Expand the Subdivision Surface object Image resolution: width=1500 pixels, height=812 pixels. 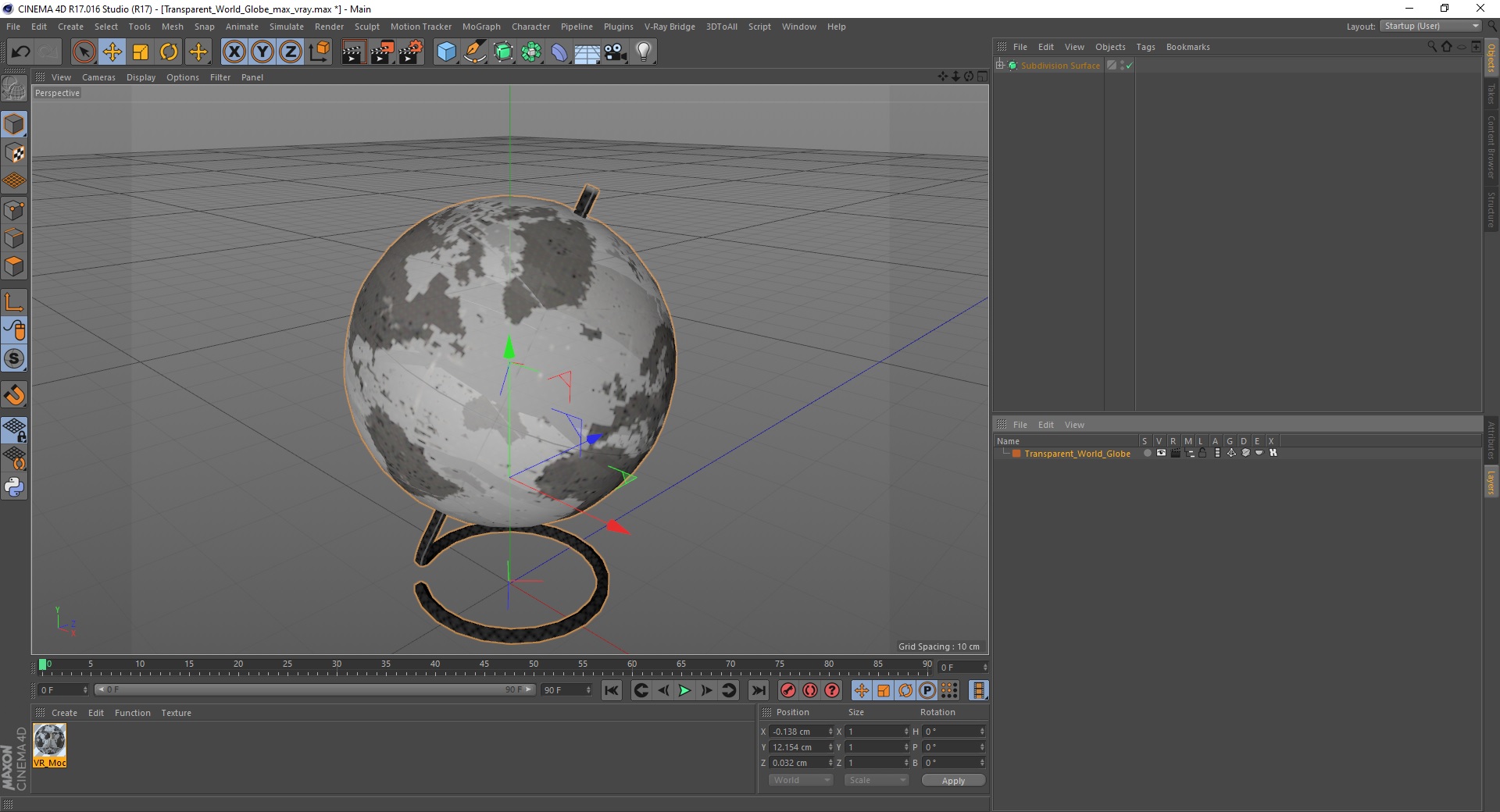pyautogui.click(x=1000, y=66)
